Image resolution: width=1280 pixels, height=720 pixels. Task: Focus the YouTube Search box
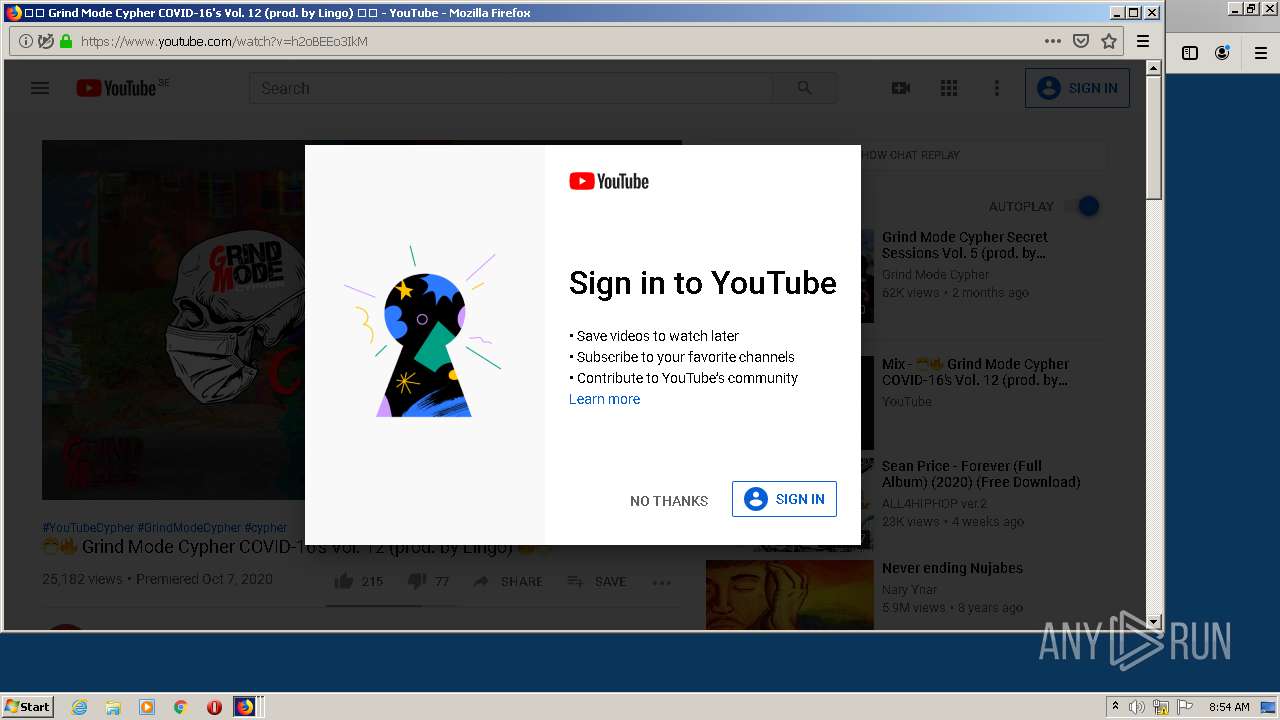coord(510,88)
